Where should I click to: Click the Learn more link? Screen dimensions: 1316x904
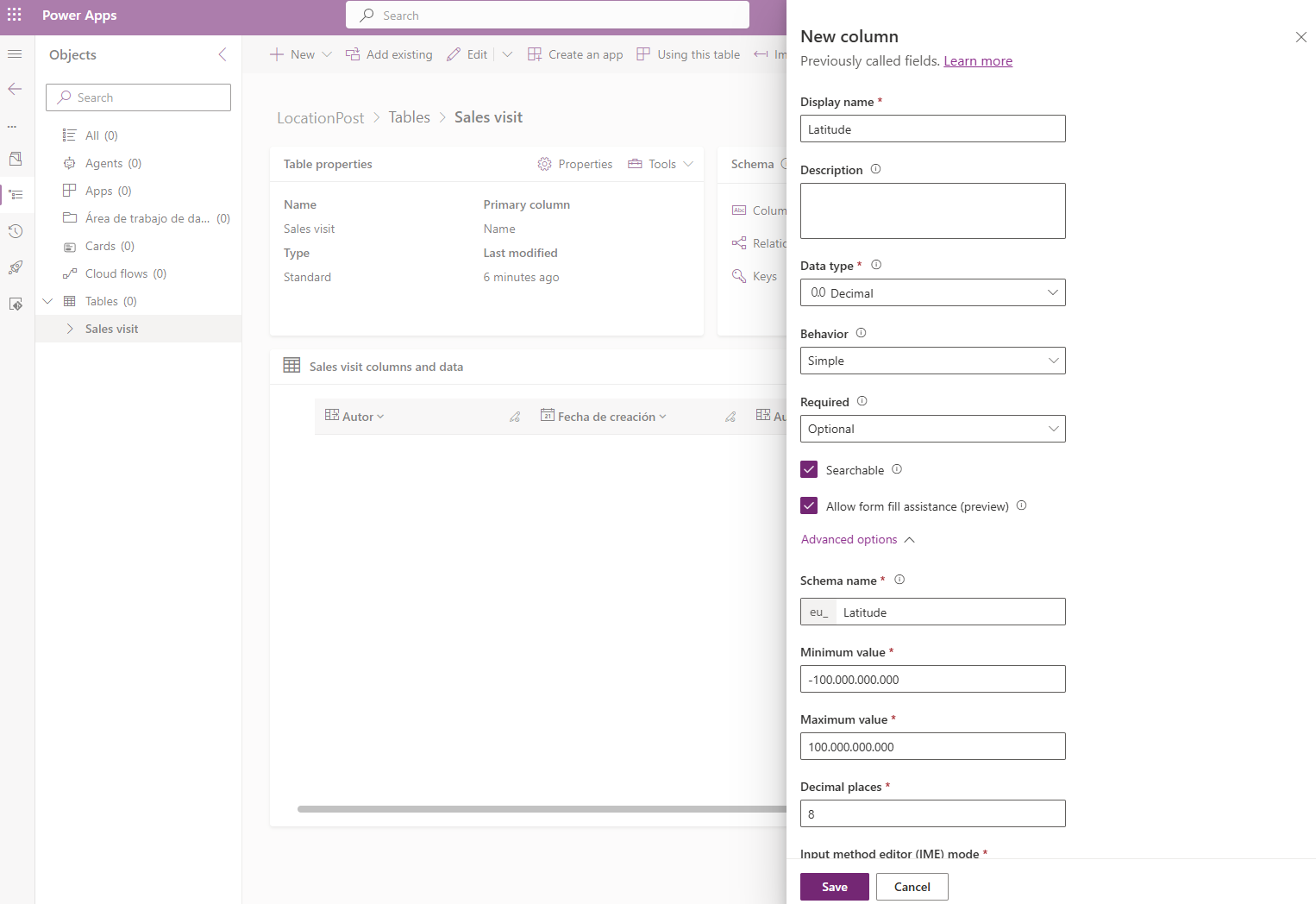978,60
